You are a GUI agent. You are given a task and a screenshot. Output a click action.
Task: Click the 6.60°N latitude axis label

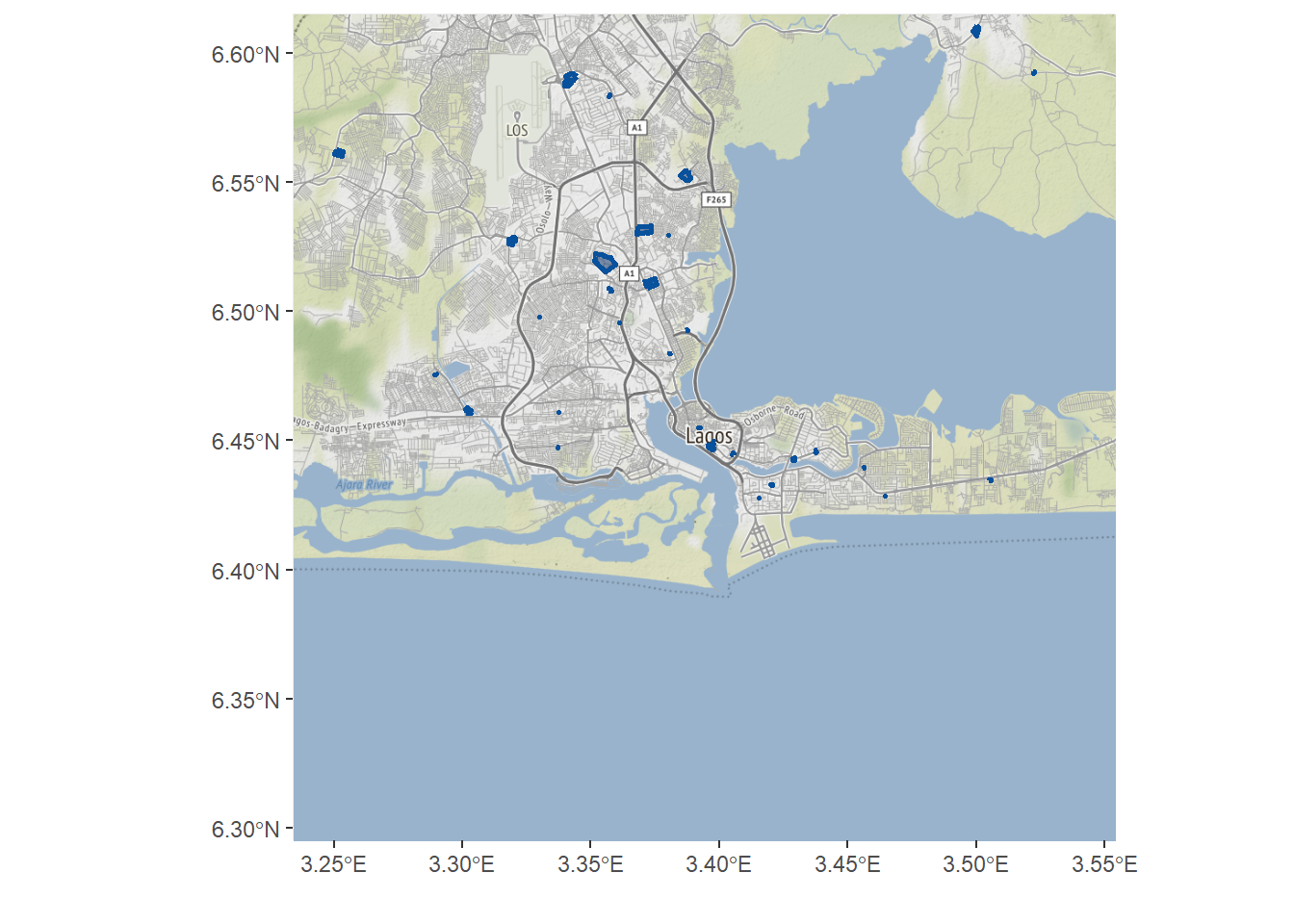246,55
